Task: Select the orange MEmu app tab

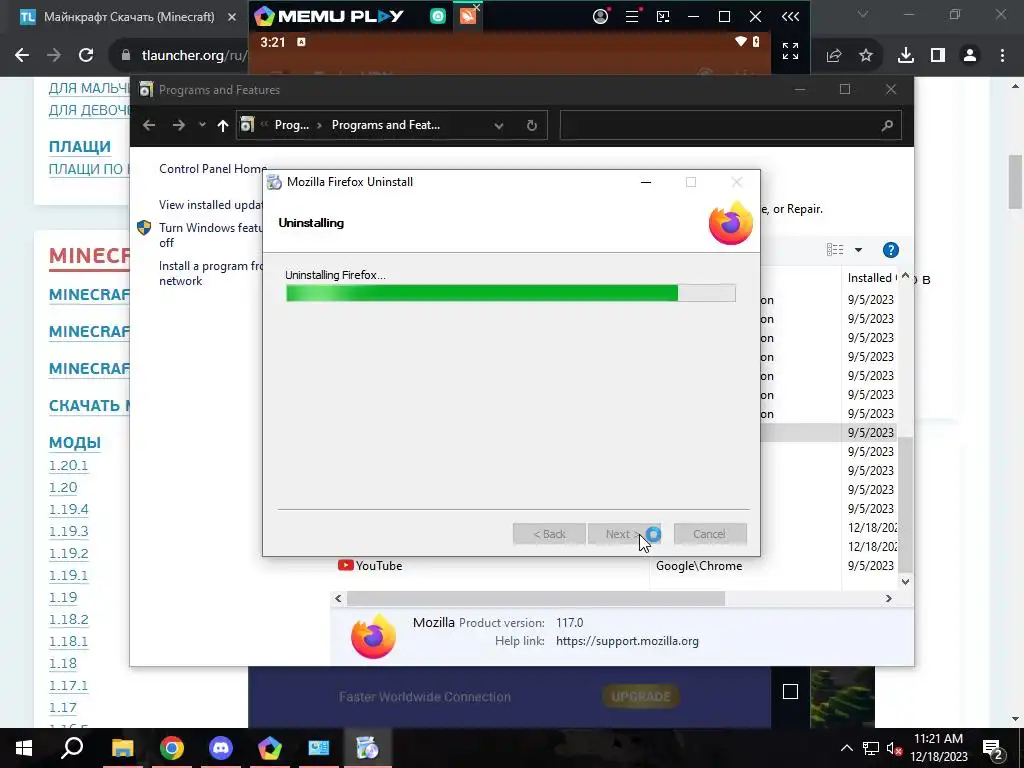Action: (x=468, y=16)
